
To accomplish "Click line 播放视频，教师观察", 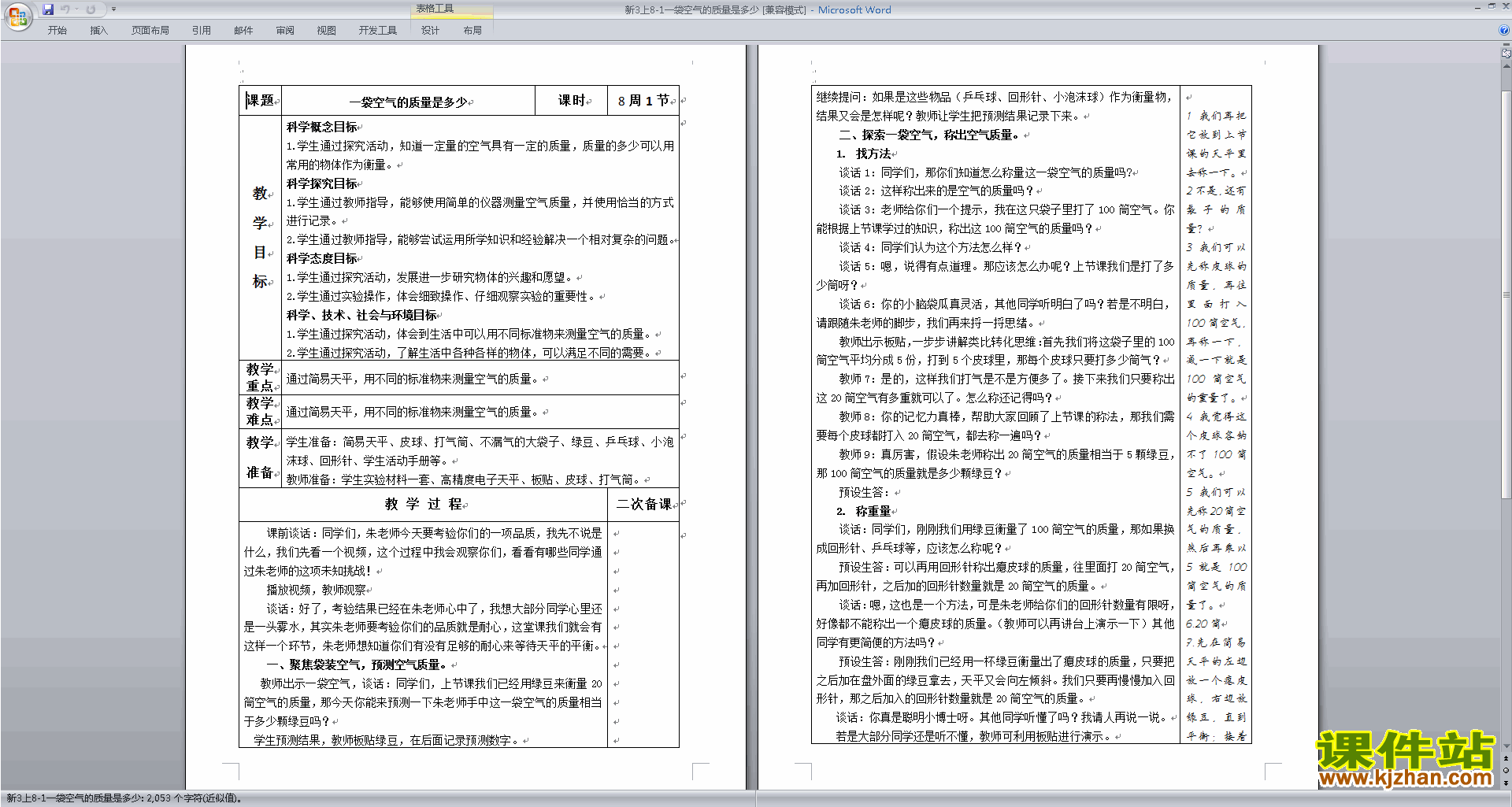I will [x=316, y=590].
